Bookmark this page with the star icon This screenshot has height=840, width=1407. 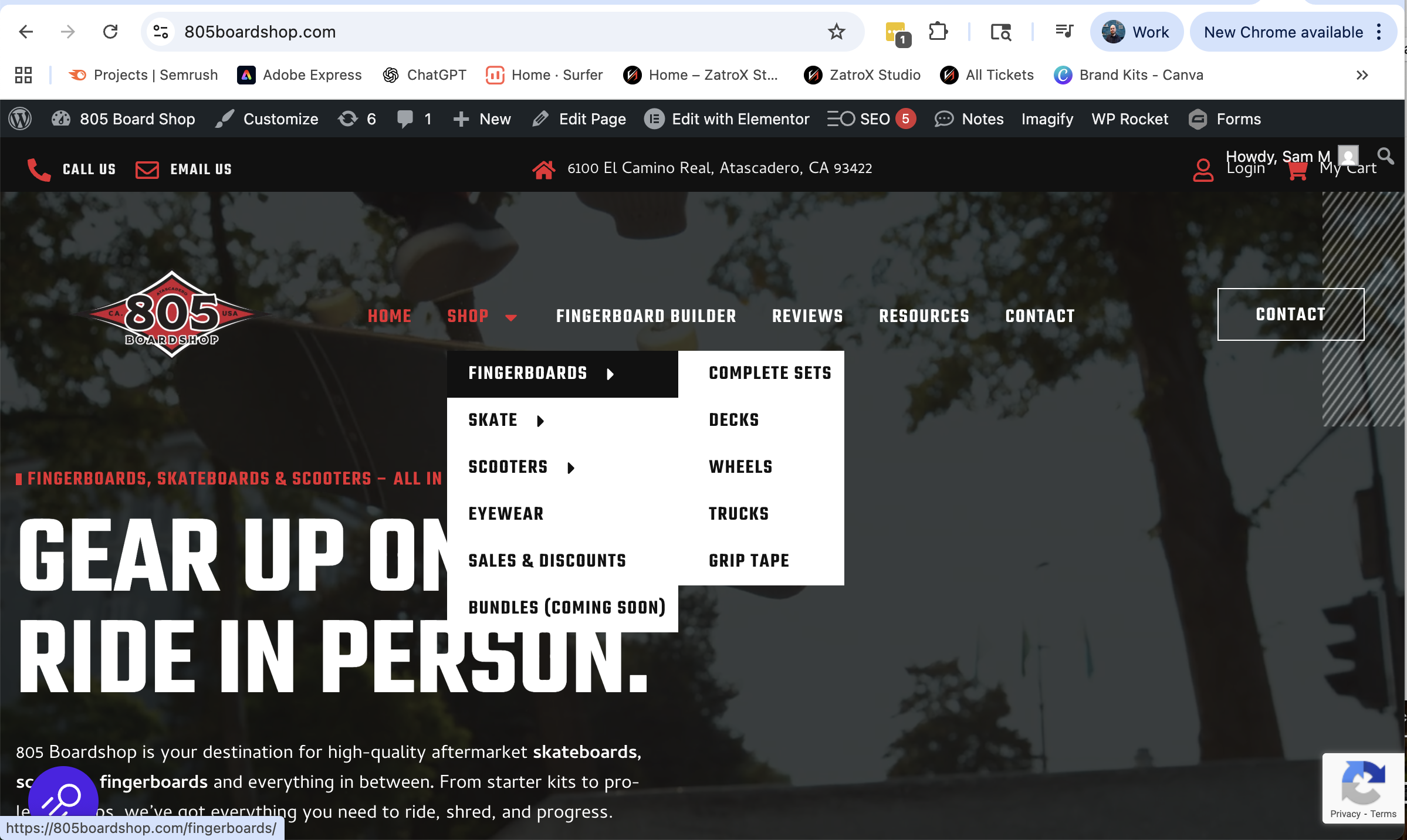click(x=836, y=32)
